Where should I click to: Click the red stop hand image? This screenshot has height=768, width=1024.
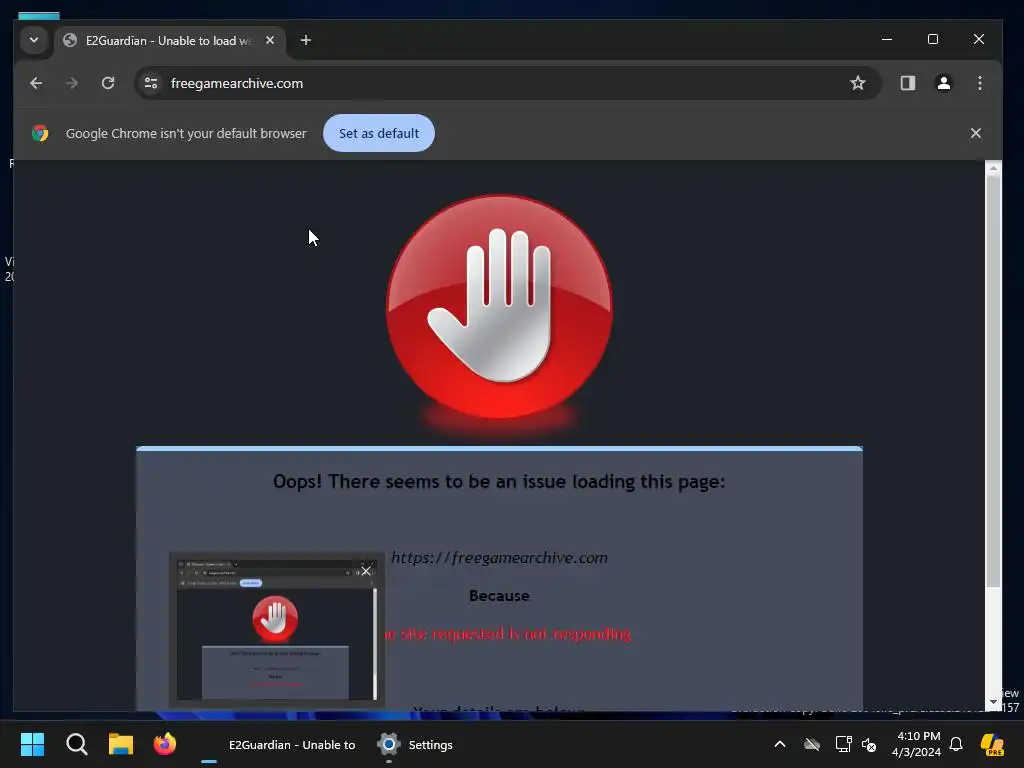500,307
